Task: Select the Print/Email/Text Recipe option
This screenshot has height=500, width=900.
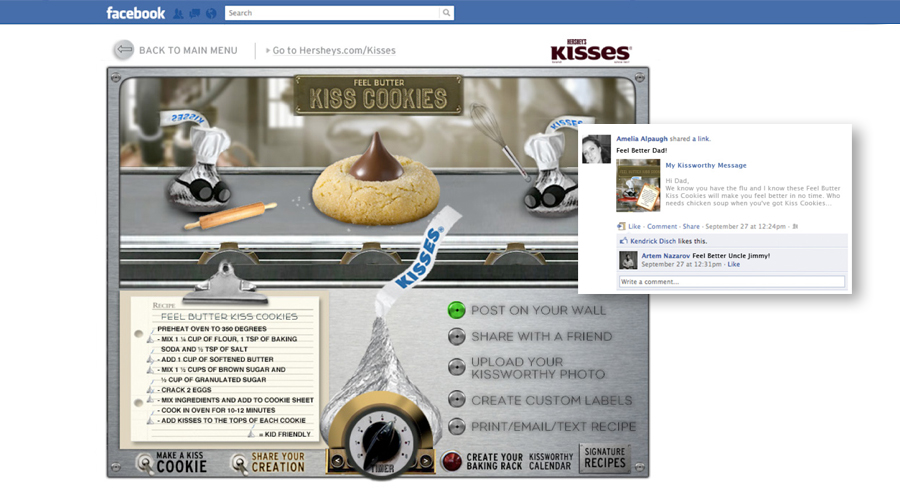Action: (457, 426)
